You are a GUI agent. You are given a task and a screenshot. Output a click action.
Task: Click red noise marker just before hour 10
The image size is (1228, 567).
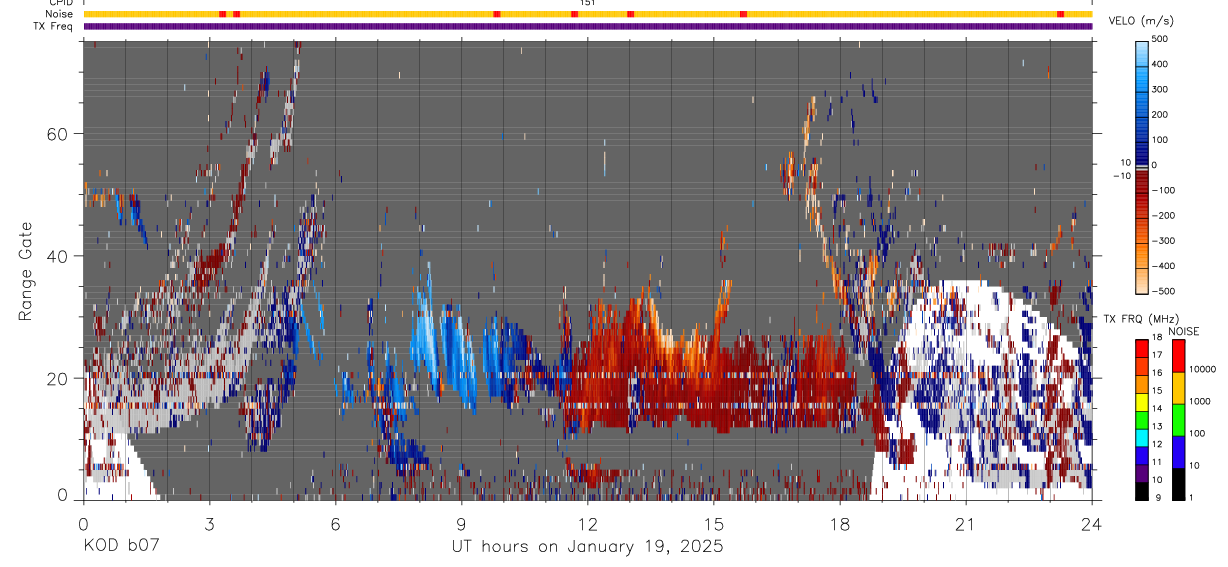(x=497, y=14)
